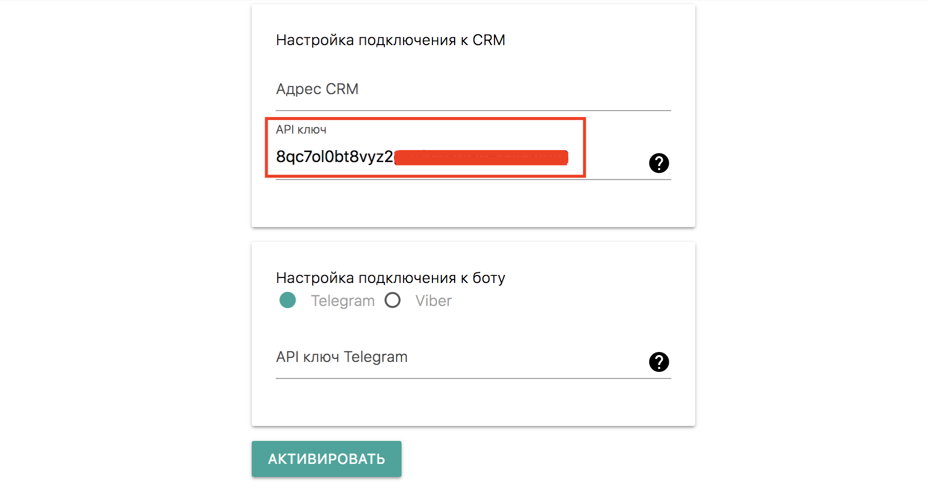Click the API ключ Telegram placeholder text
The width and height of the screenshot is (929, 492).
(342, 357)
